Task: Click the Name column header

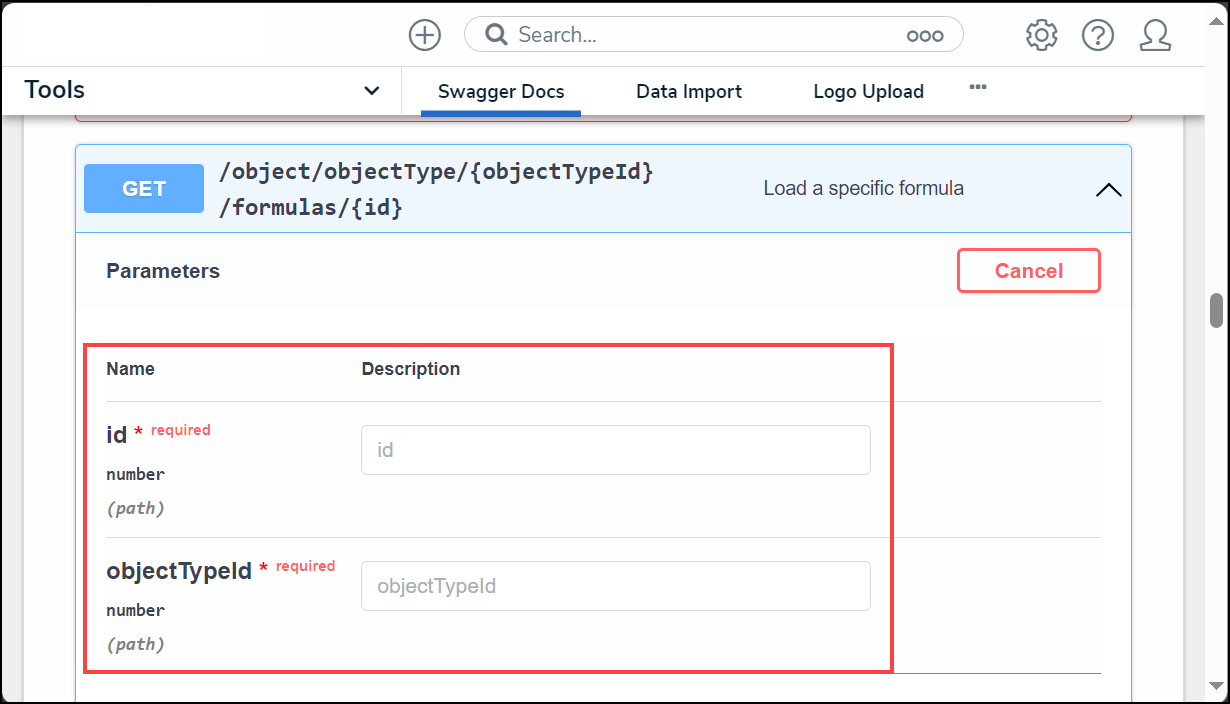Action: pyautogui.click(x=131, y=369)
